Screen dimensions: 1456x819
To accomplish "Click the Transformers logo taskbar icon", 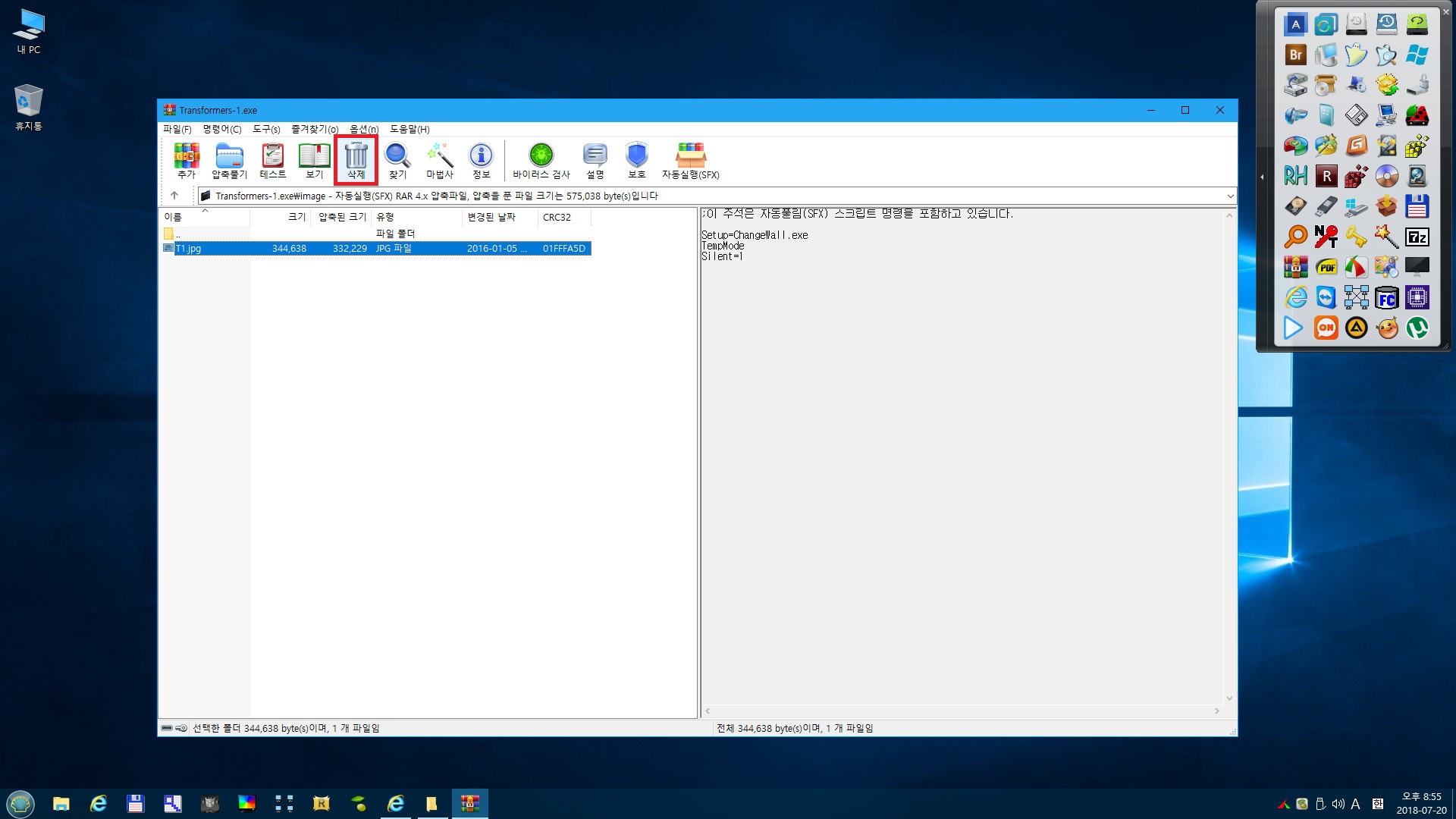I will pos(209,804).
